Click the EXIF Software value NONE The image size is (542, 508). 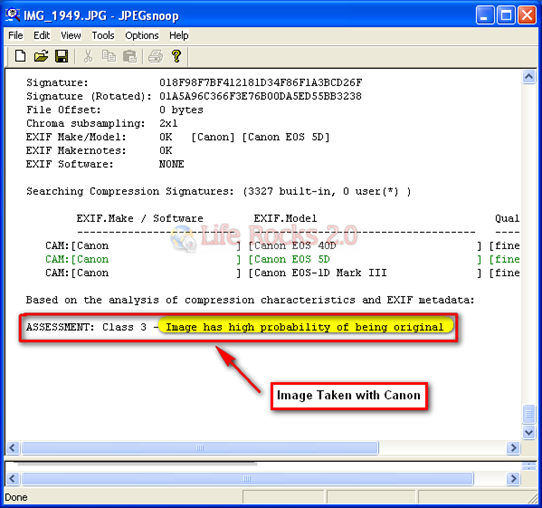(x=171, y=164)
